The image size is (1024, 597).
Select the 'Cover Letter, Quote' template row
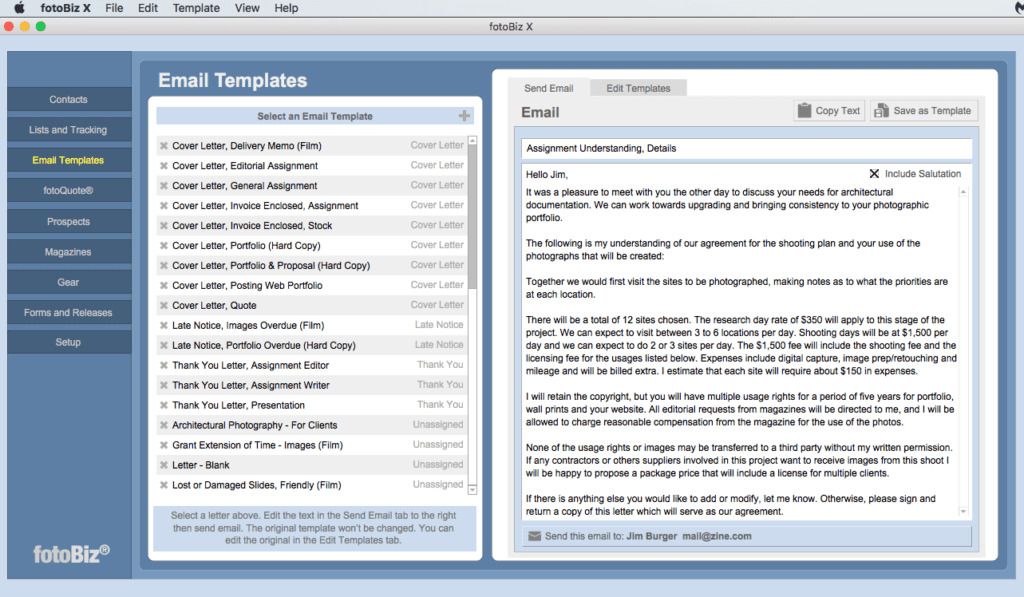[312, 305]
